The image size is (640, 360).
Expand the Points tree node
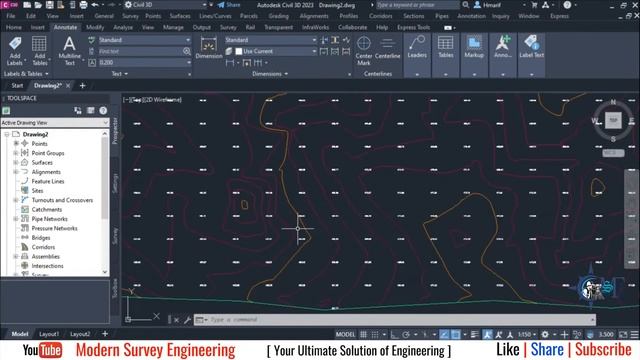point(16,144)
